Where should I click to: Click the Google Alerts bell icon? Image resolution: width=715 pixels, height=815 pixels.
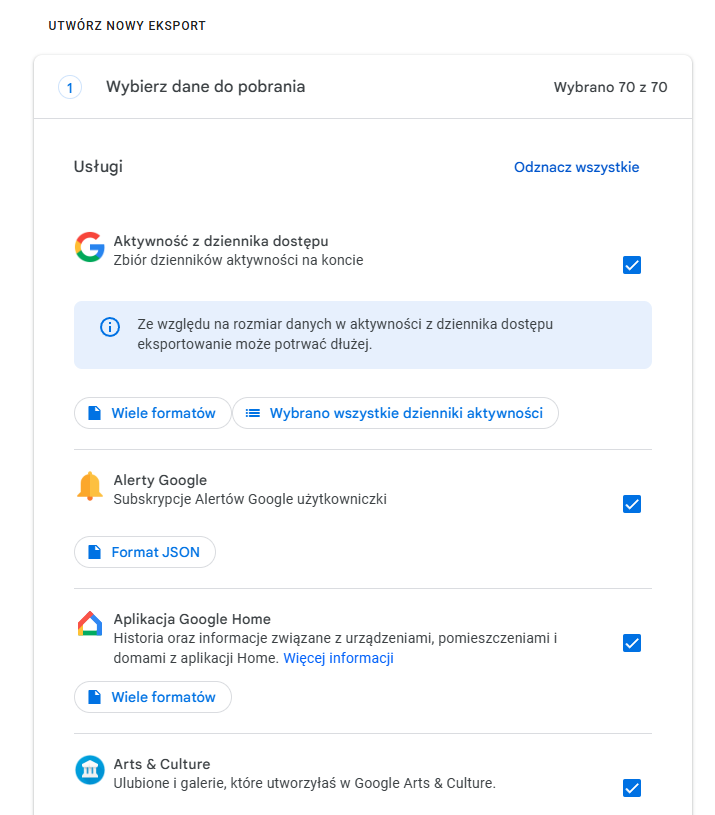(90, 486)
